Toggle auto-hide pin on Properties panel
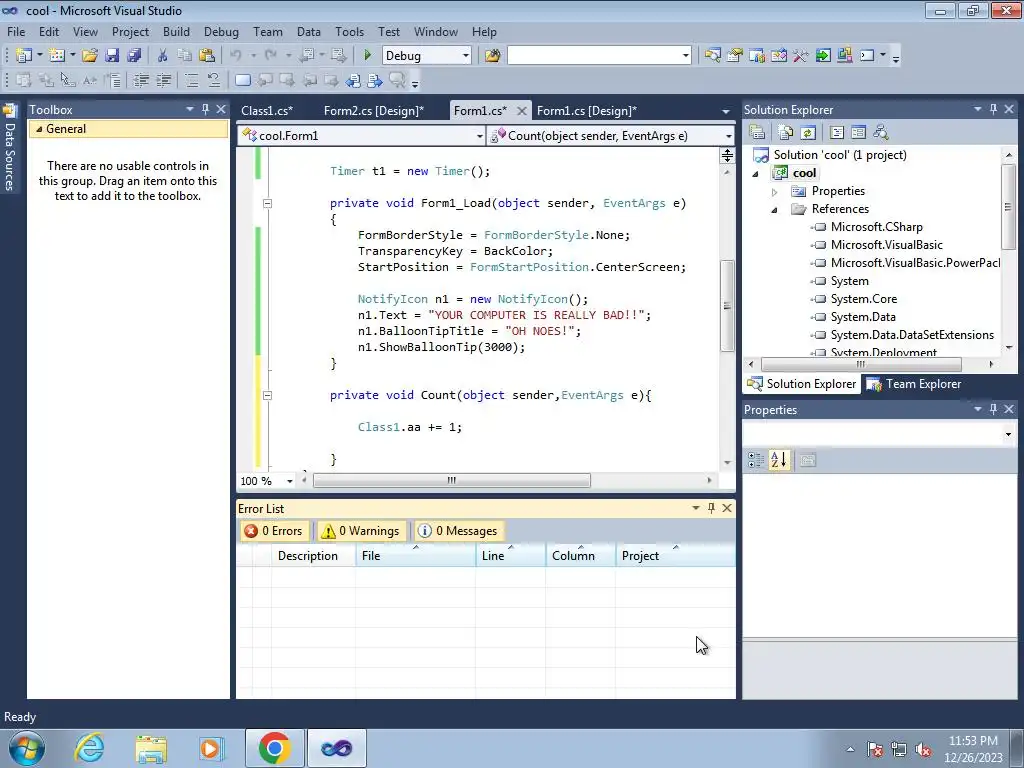The image size is (1024, 768). pyautogui.click(x=993, y=409)
